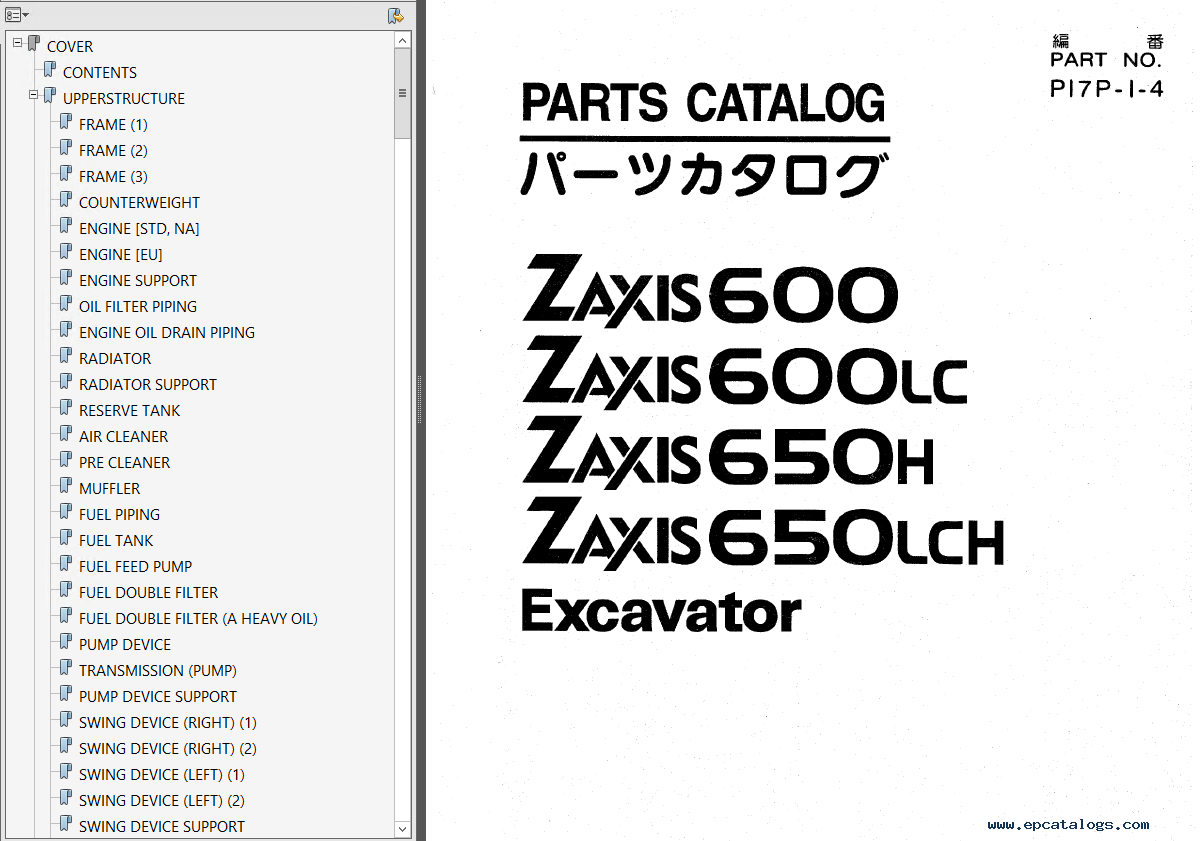Click the bookmark icon beside ENGINE [STD, NA]
The width and height of the screenshot is (1200, 841).
click(x=66, y=227)
